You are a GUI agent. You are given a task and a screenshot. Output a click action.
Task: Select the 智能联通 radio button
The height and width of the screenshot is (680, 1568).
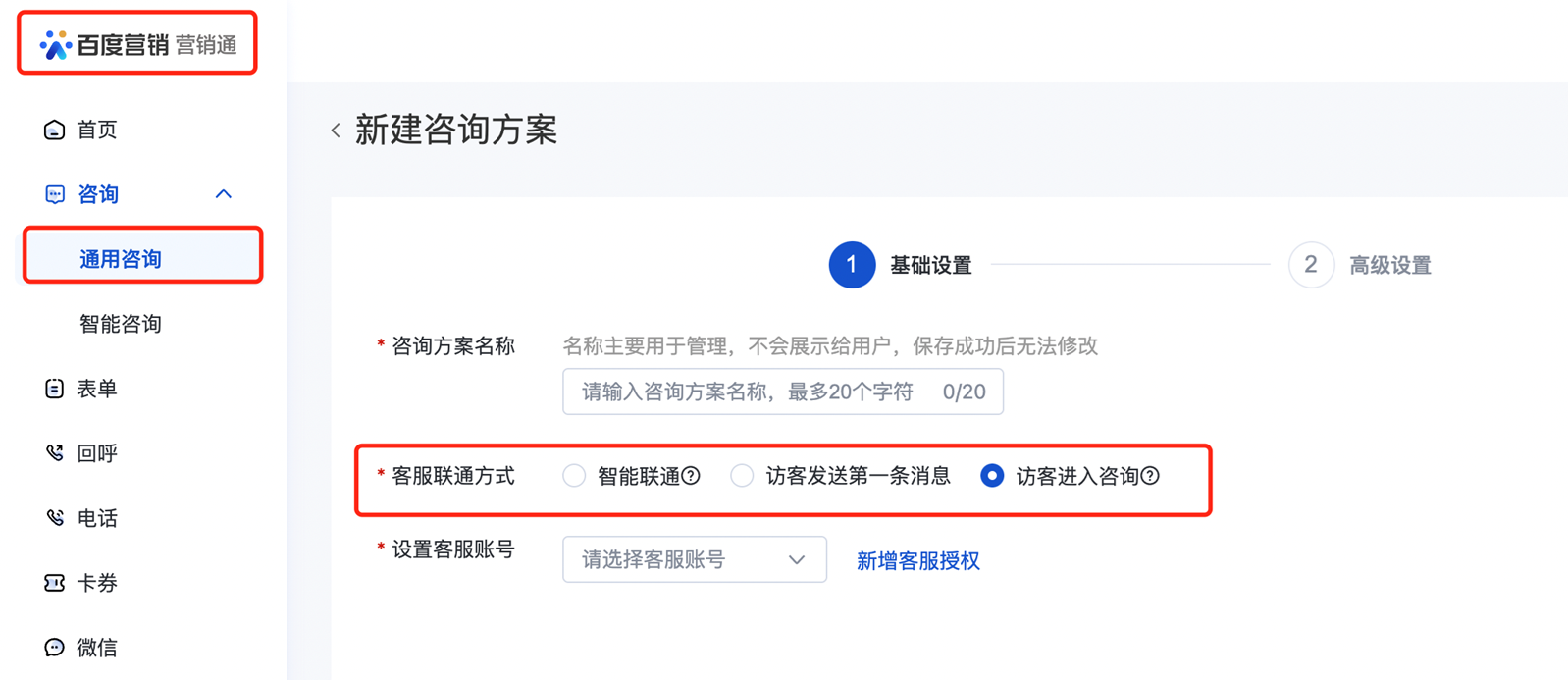tap(574, 476)
